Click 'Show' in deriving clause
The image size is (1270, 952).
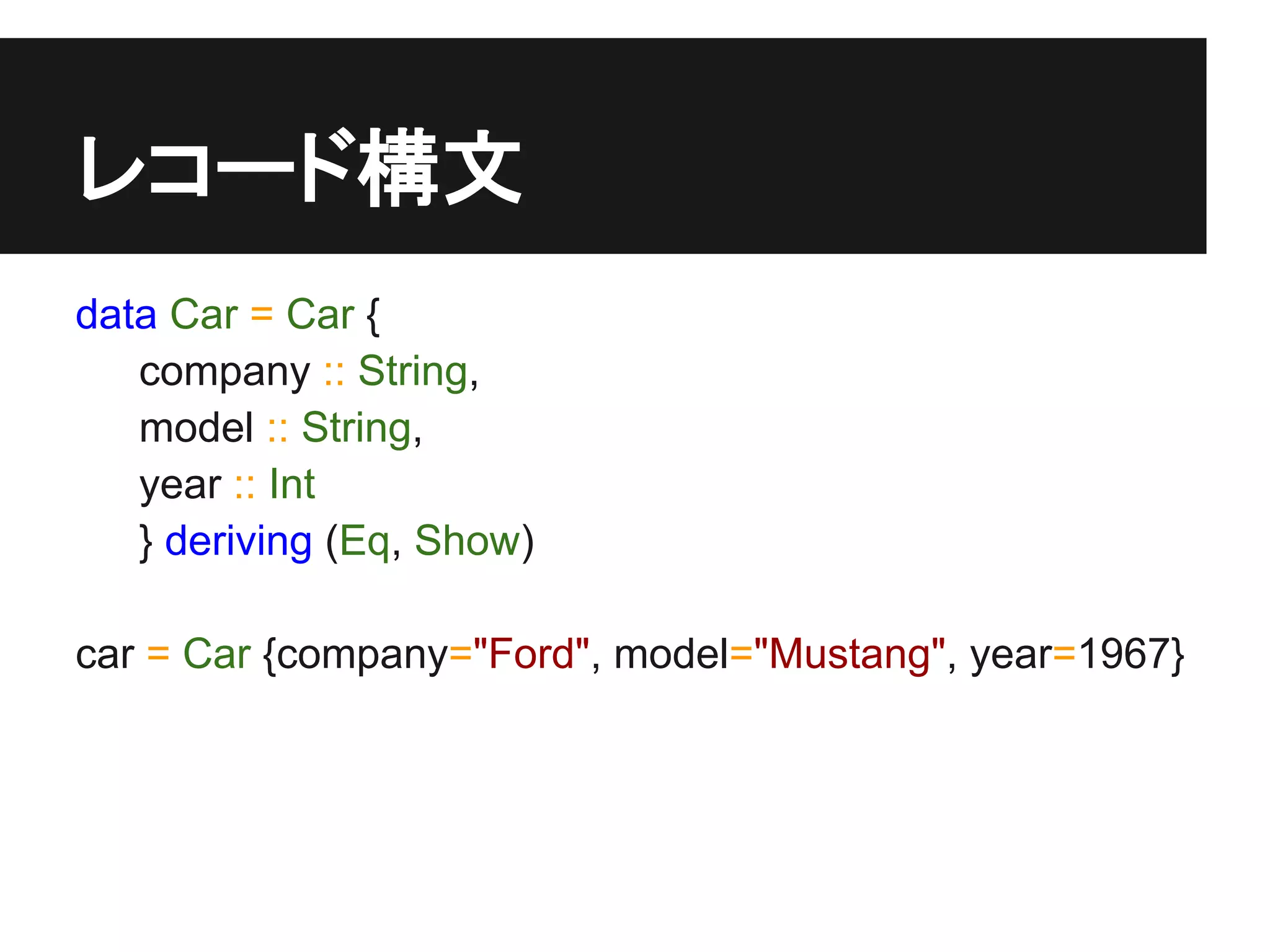[x=468, y=540]
